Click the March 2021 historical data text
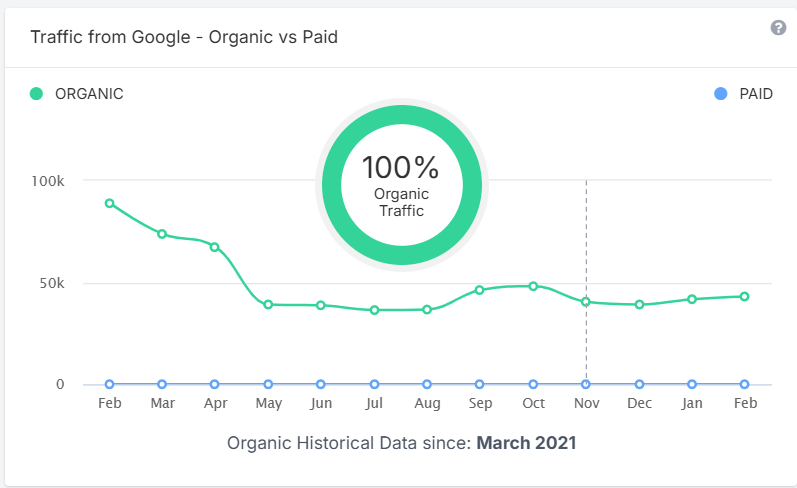 526,443
